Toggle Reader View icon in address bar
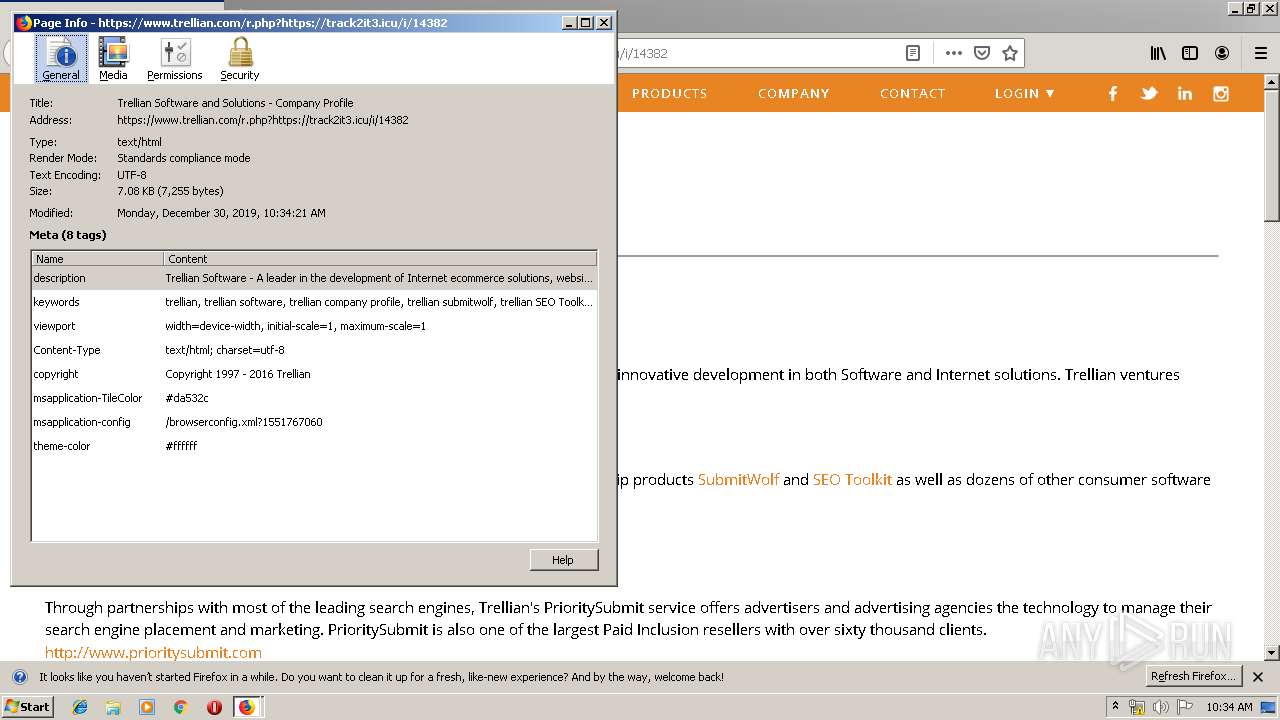The height and width of the screenshot is (720, 1280). 912,53
